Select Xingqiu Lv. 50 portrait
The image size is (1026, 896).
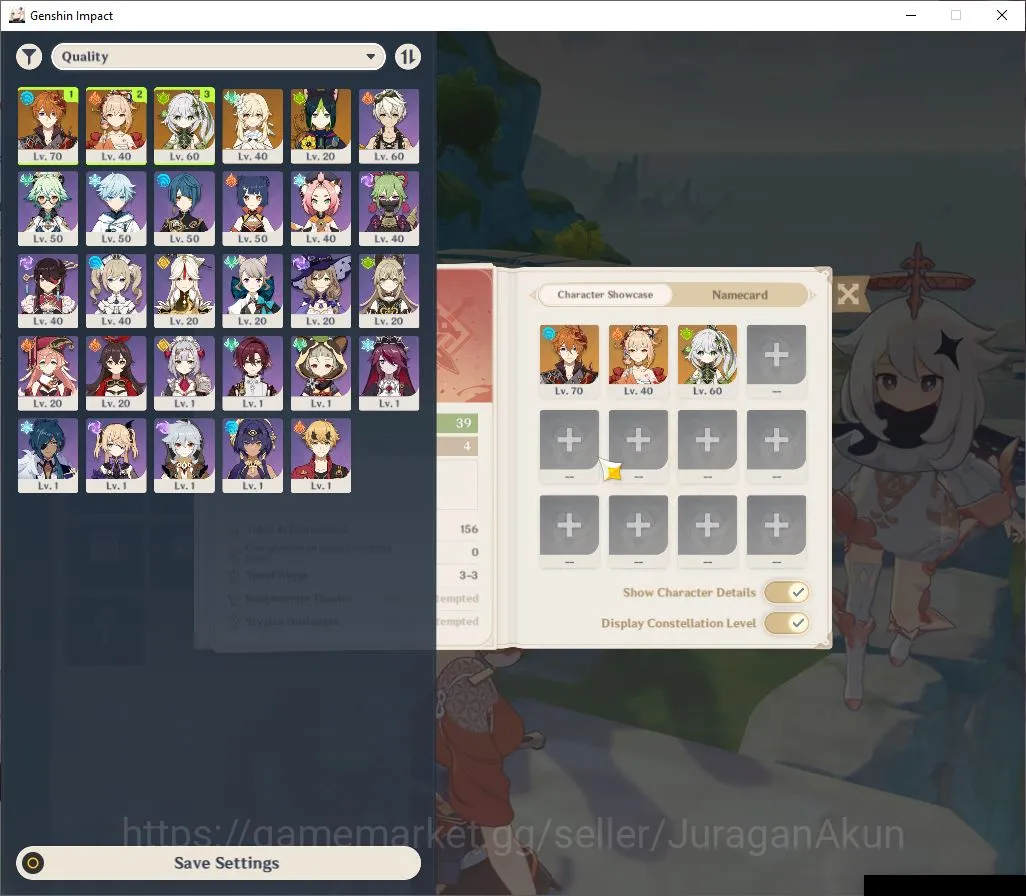tap(185, 208)
